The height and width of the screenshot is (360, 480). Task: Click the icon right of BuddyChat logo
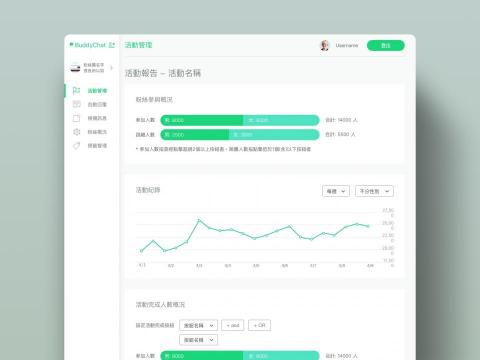112,45
